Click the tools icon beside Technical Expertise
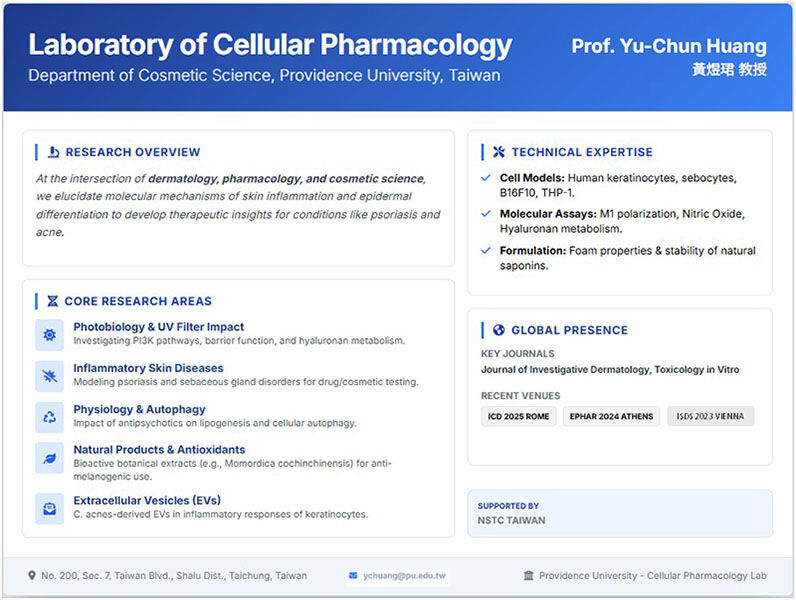Image resolution: width=796 pixels, height=600 pixels. point(499,152)
